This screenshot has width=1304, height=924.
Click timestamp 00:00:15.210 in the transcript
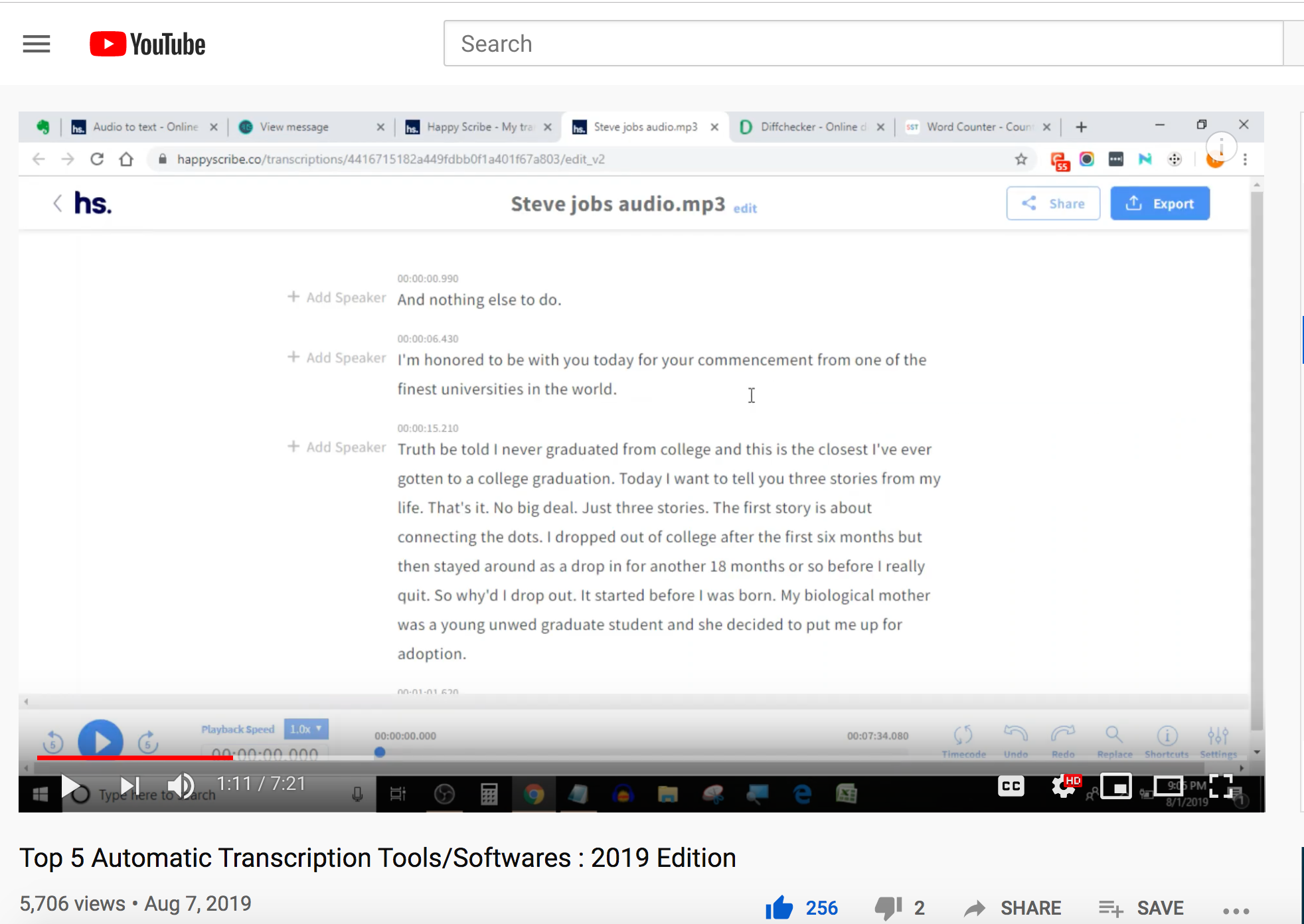428,428
